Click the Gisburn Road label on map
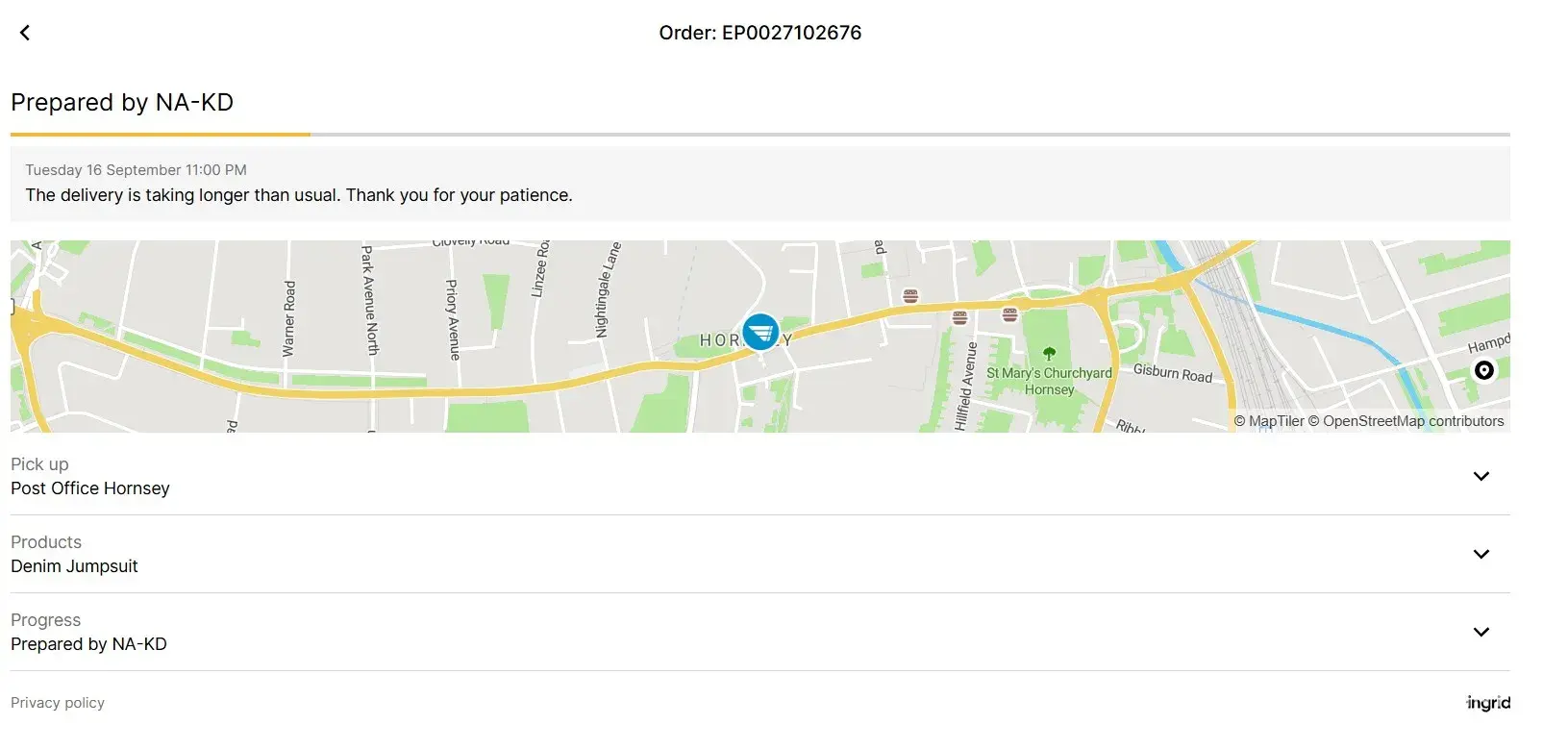The image size is (1568, 750). coord(1173,373)
